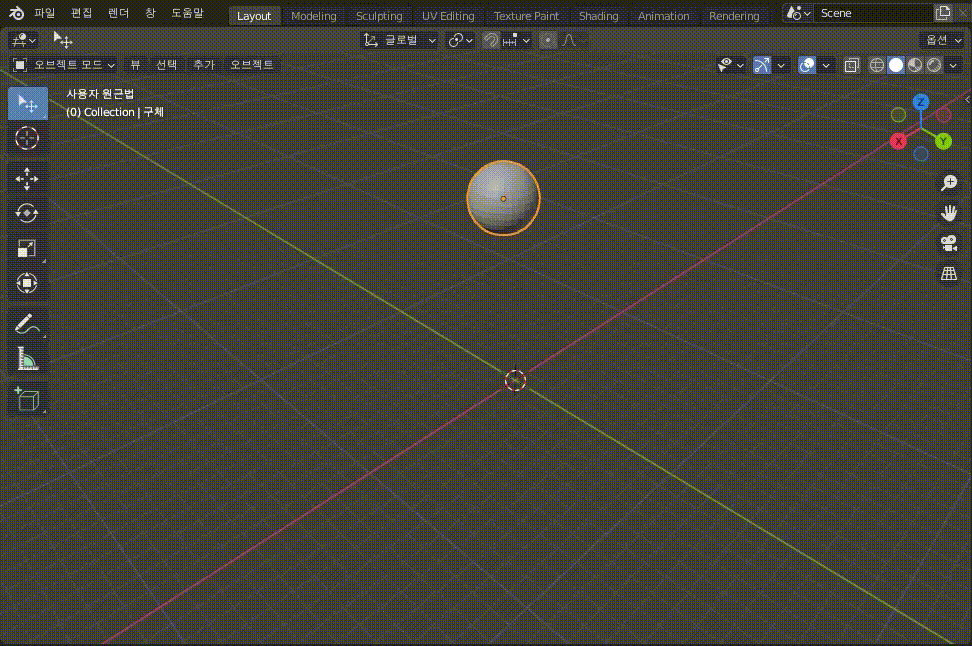The image size is (972, 646).
Task: Switch to the Sculpting workspace tab
Action: click(x=379, y=15)
